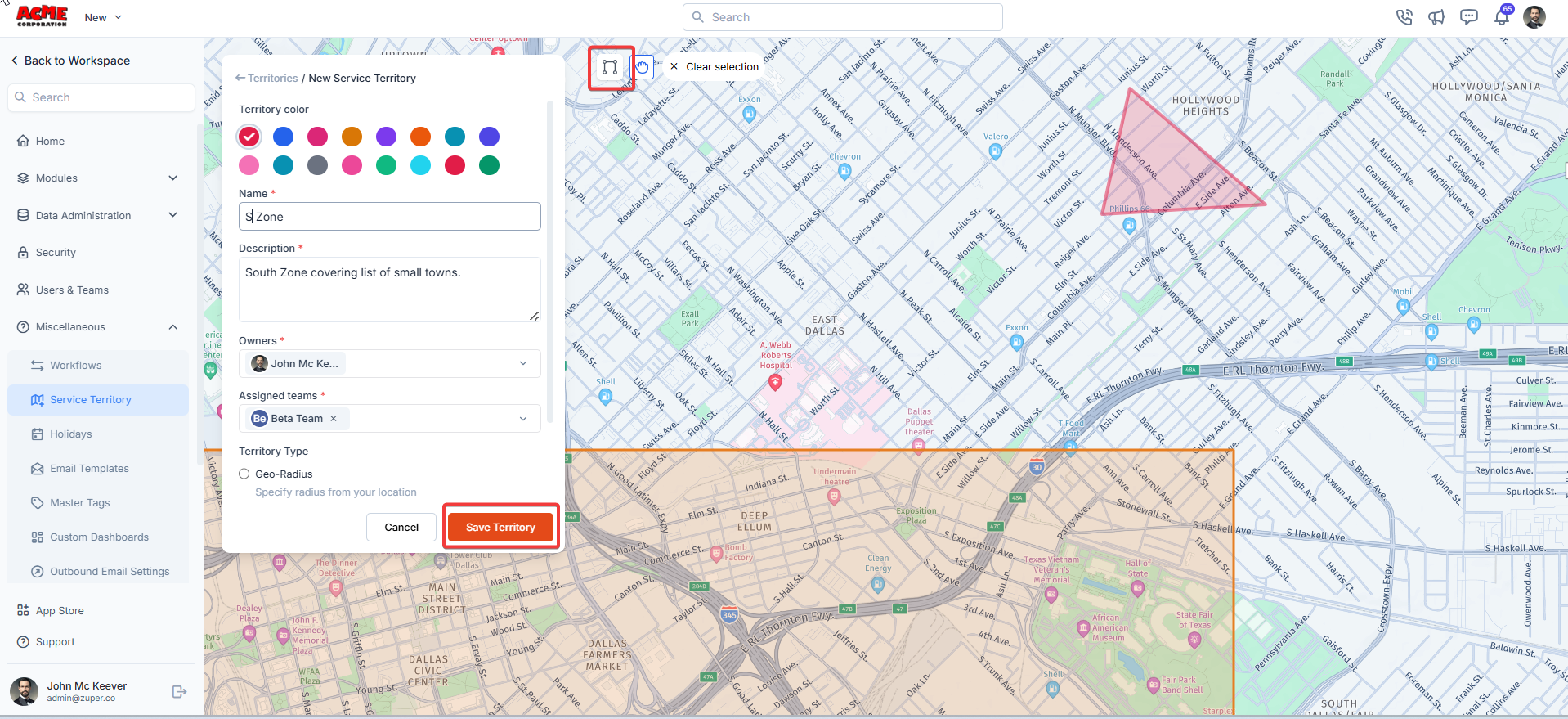Viewport: 1568px width, 719px height.
Task: Click the back arrow next to Territories
Action: 240,79
